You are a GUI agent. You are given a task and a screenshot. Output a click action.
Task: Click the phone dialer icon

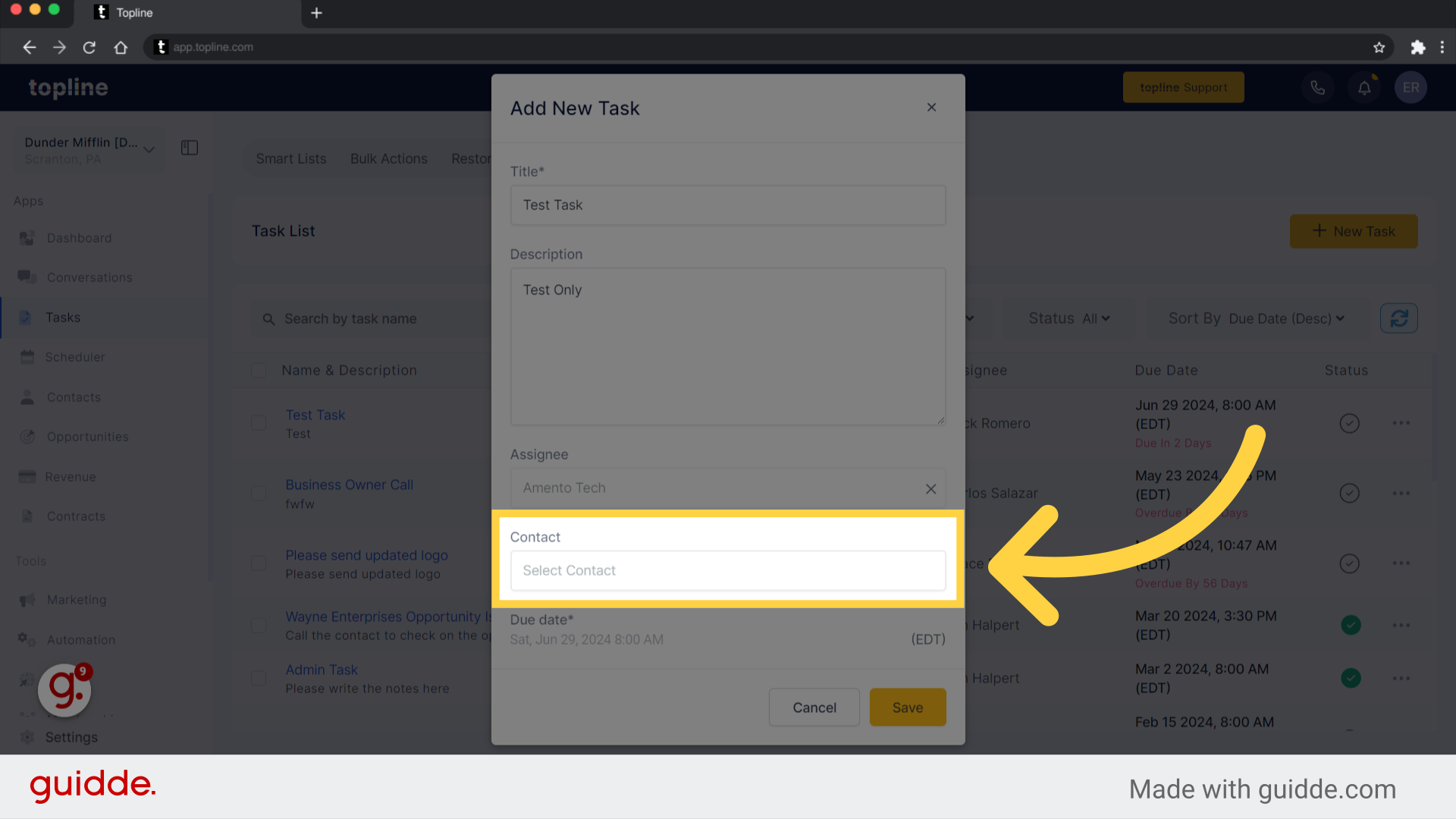(x=1318, y=88)
